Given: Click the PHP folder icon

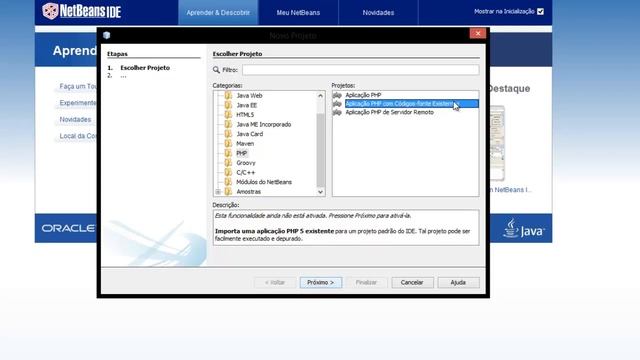Looking at the screenshot, I should tap(228, 153).
